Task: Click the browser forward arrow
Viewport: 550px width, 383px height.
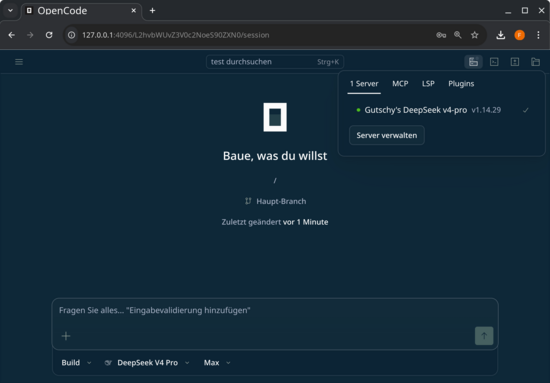Action: (30, 35)
